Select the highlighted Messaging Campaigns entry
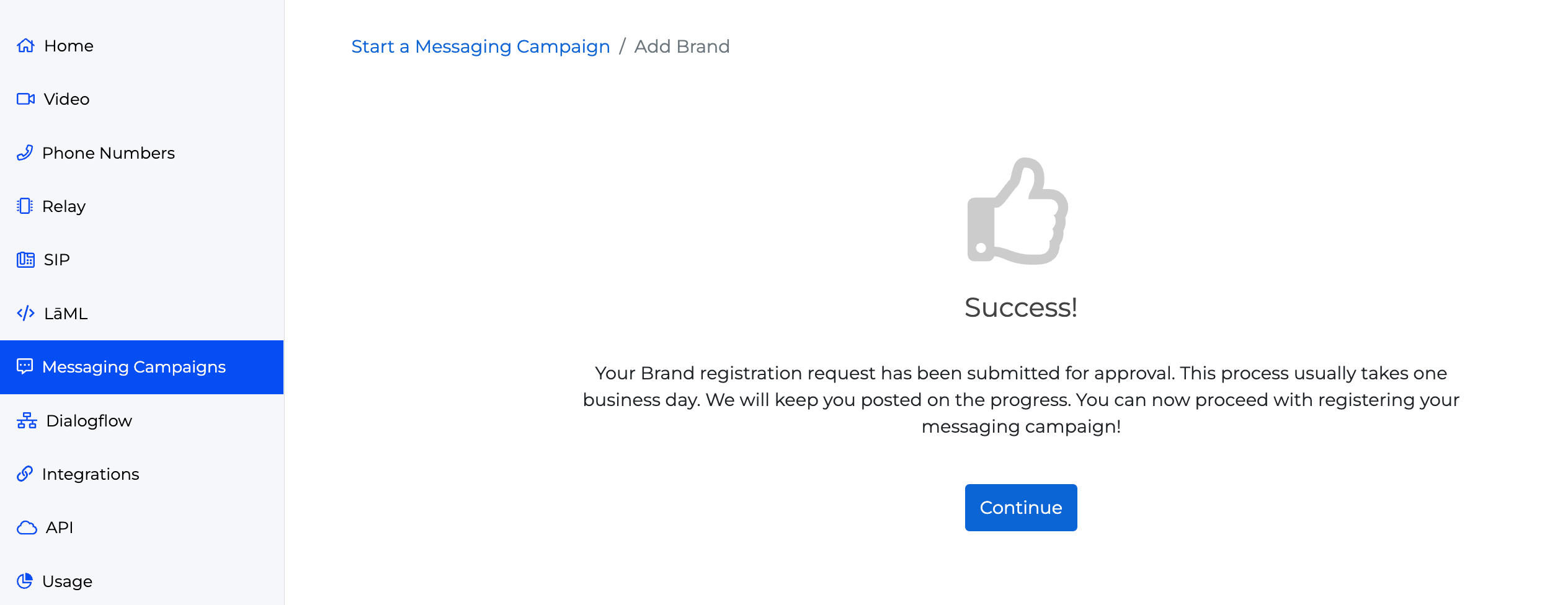Screen dimensions: 1568x605 coord(134,366)
